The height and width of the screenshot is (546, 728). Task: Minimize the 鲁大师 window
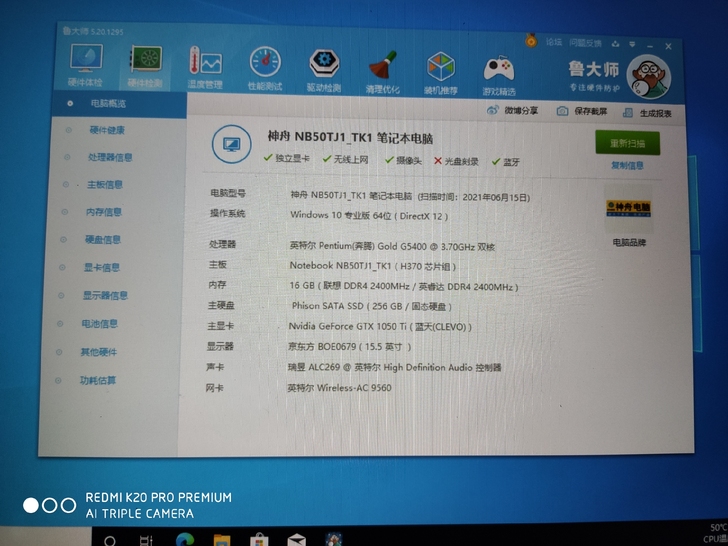(x=650, y=46)
